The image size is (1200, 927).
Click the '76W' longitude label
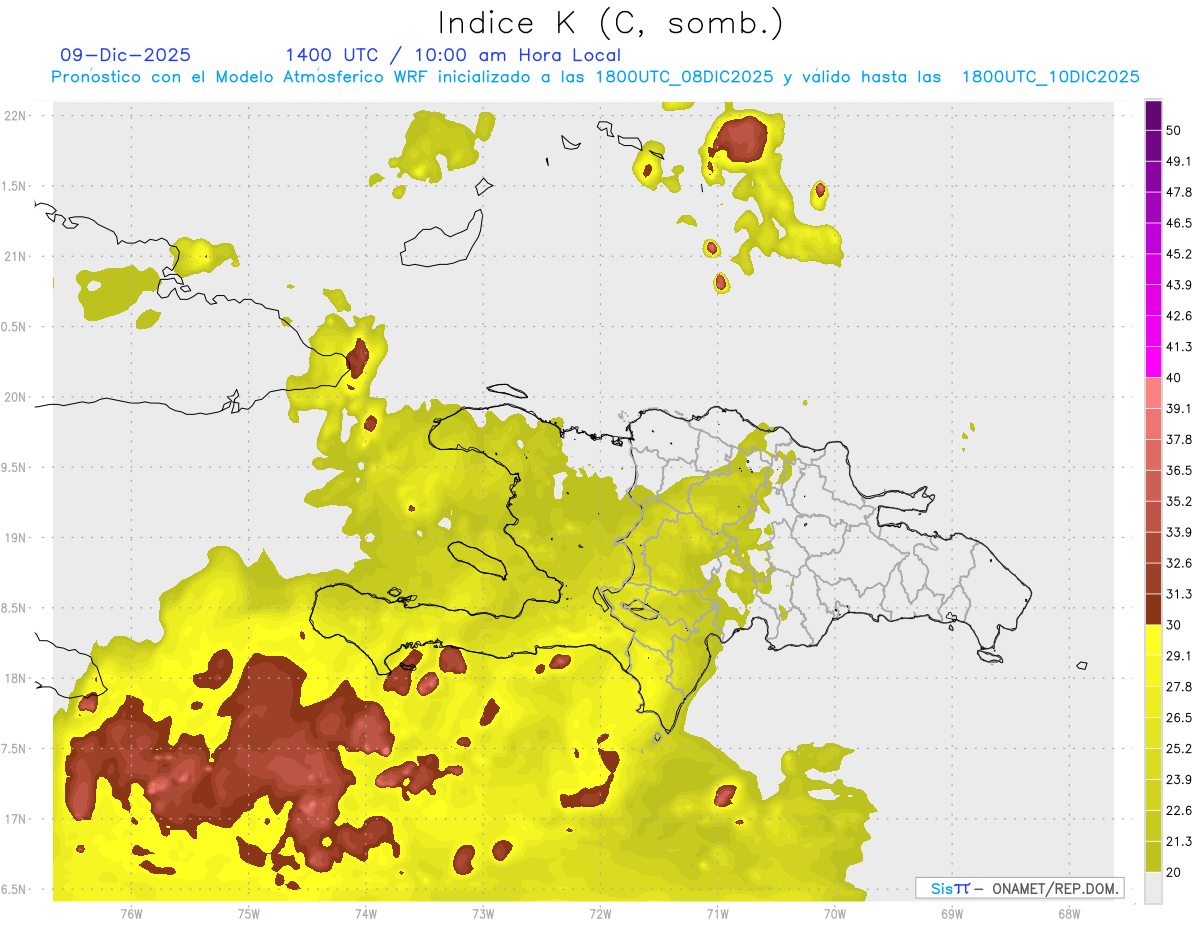pyautogui.click(x=131, y=914)
